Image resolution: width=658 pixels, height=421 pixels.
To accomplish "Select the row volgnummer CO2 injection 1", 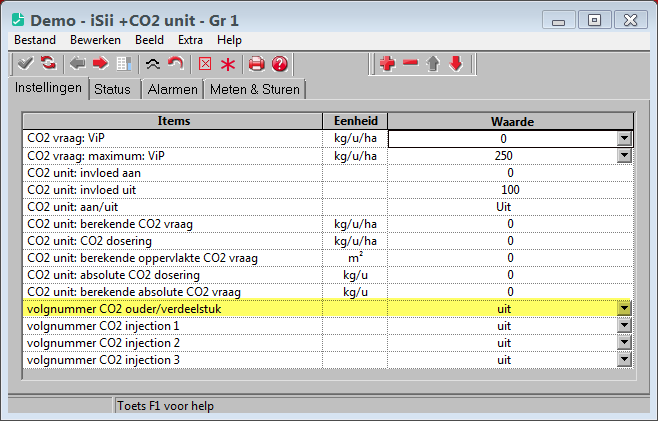I will pyautogui.click(x=328, y=326).
